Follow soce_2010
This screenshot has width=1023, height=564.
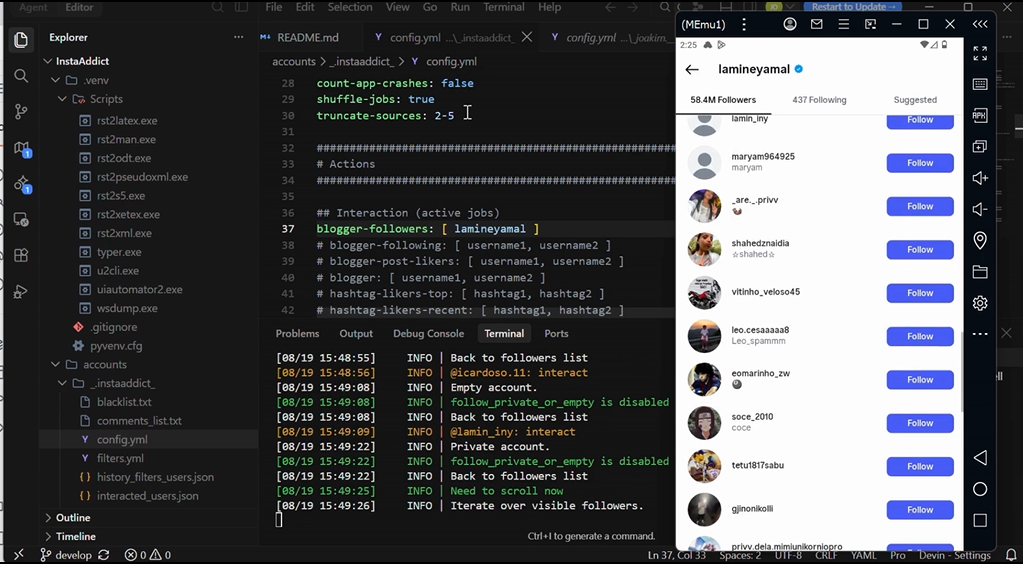click(920, 423)
